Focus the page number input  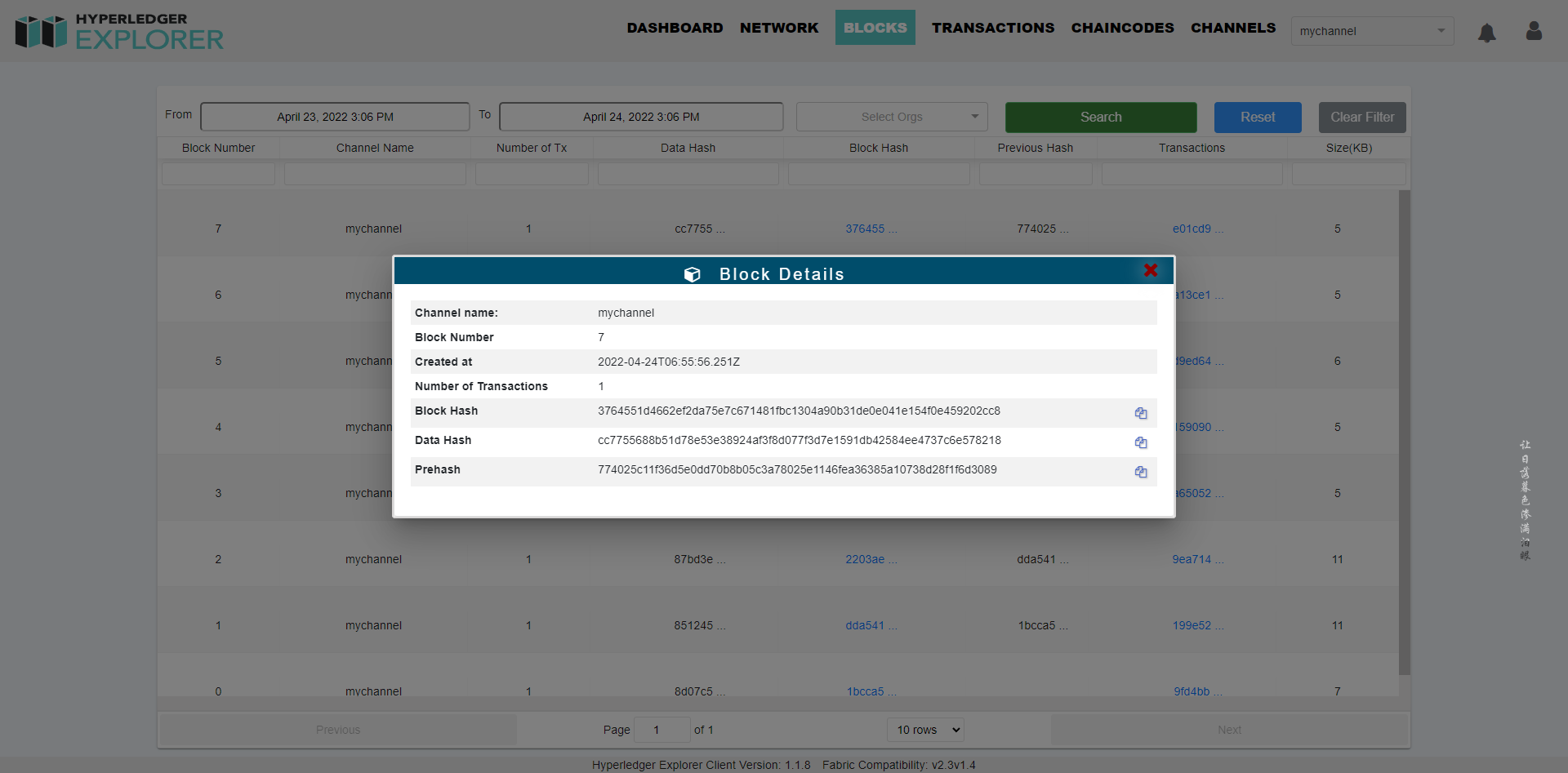pyautogui.click(x=661, y=730)
